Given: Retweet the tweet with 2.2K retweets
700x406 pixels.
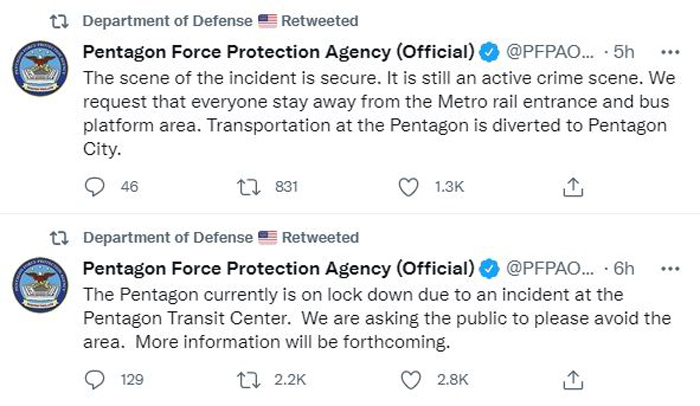Looking at the screenshot, I should 248,380.
